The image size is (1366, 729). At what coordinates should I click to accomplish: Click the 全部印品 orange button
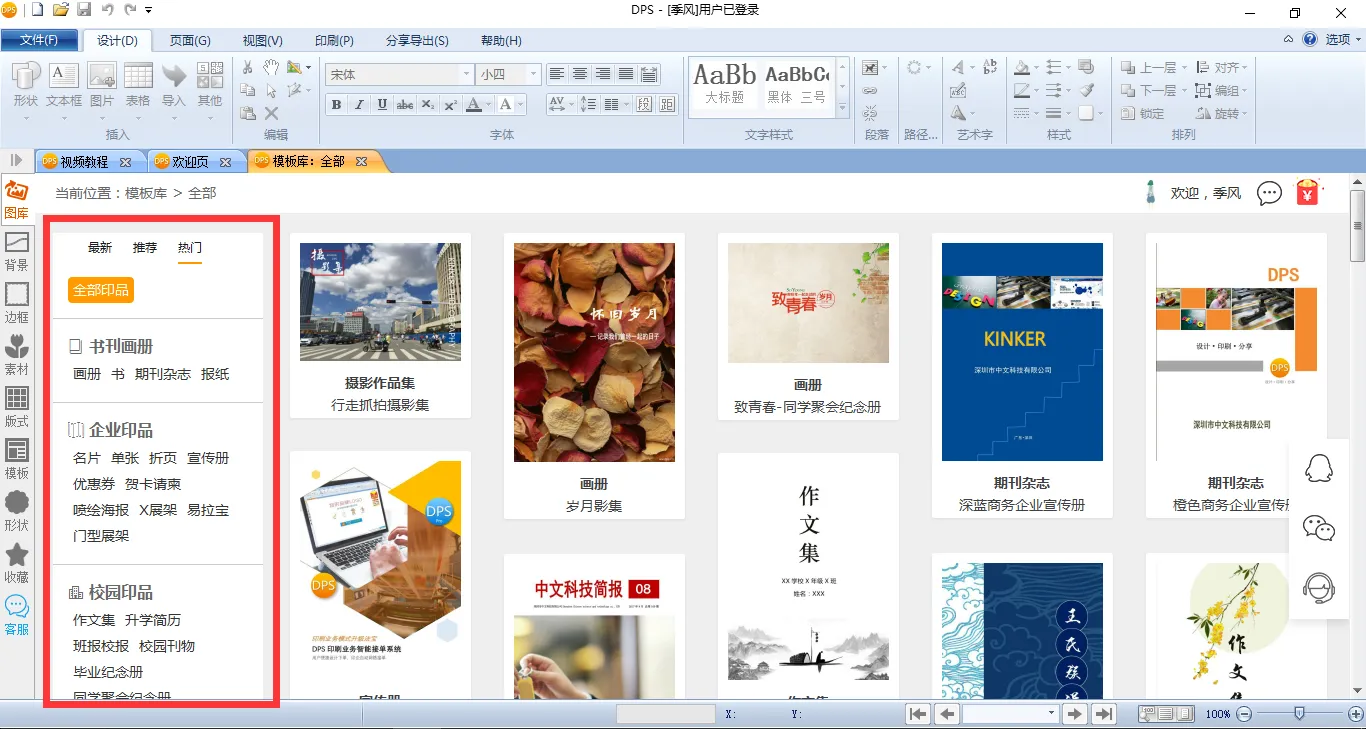pyautogui.click(x=101, y=290)
